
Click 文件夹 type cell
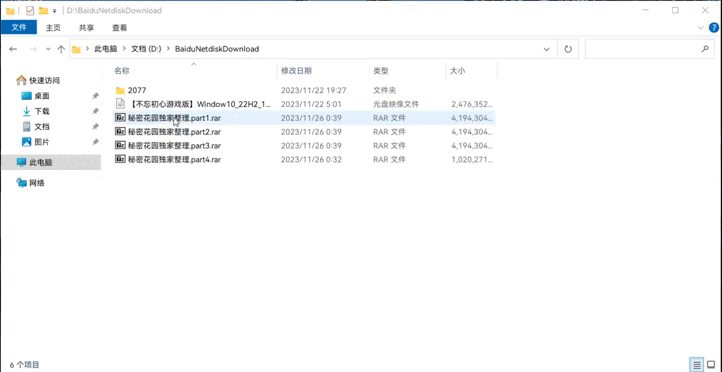[x=384, y=90]
